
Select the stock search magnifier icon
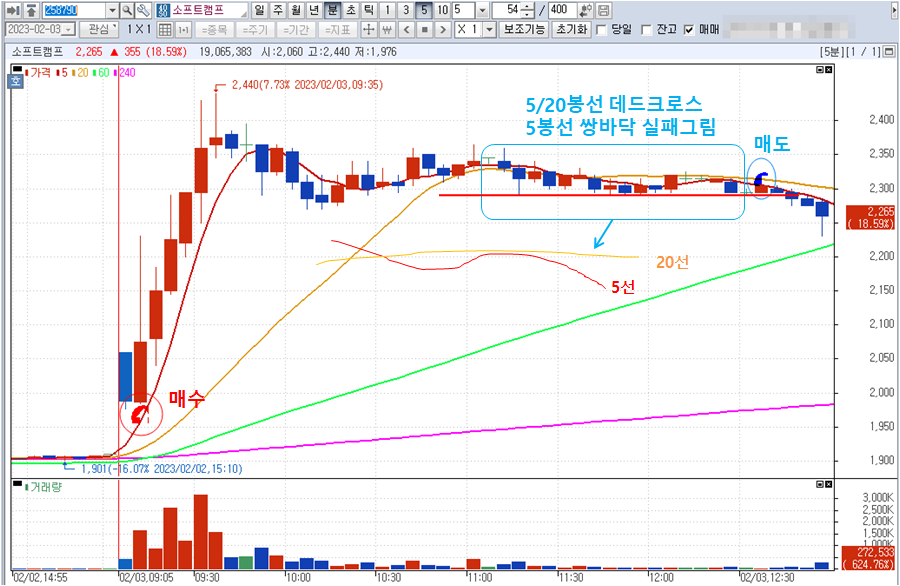(x=125, y=9)
